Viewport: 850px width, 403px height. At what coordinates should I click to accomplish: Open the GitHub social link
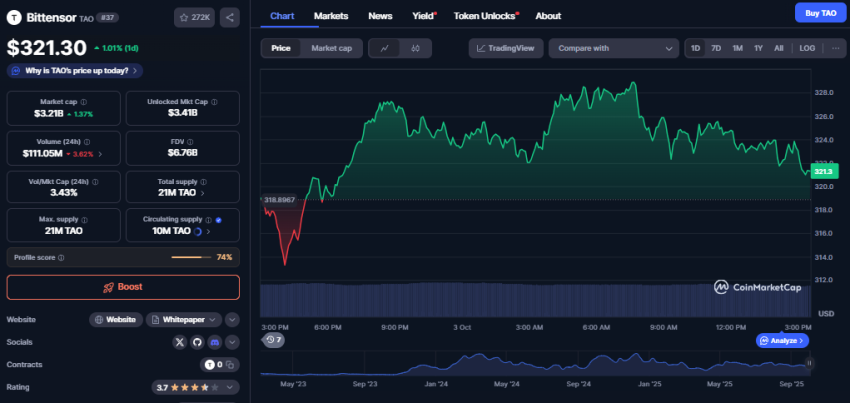(196, 342)
